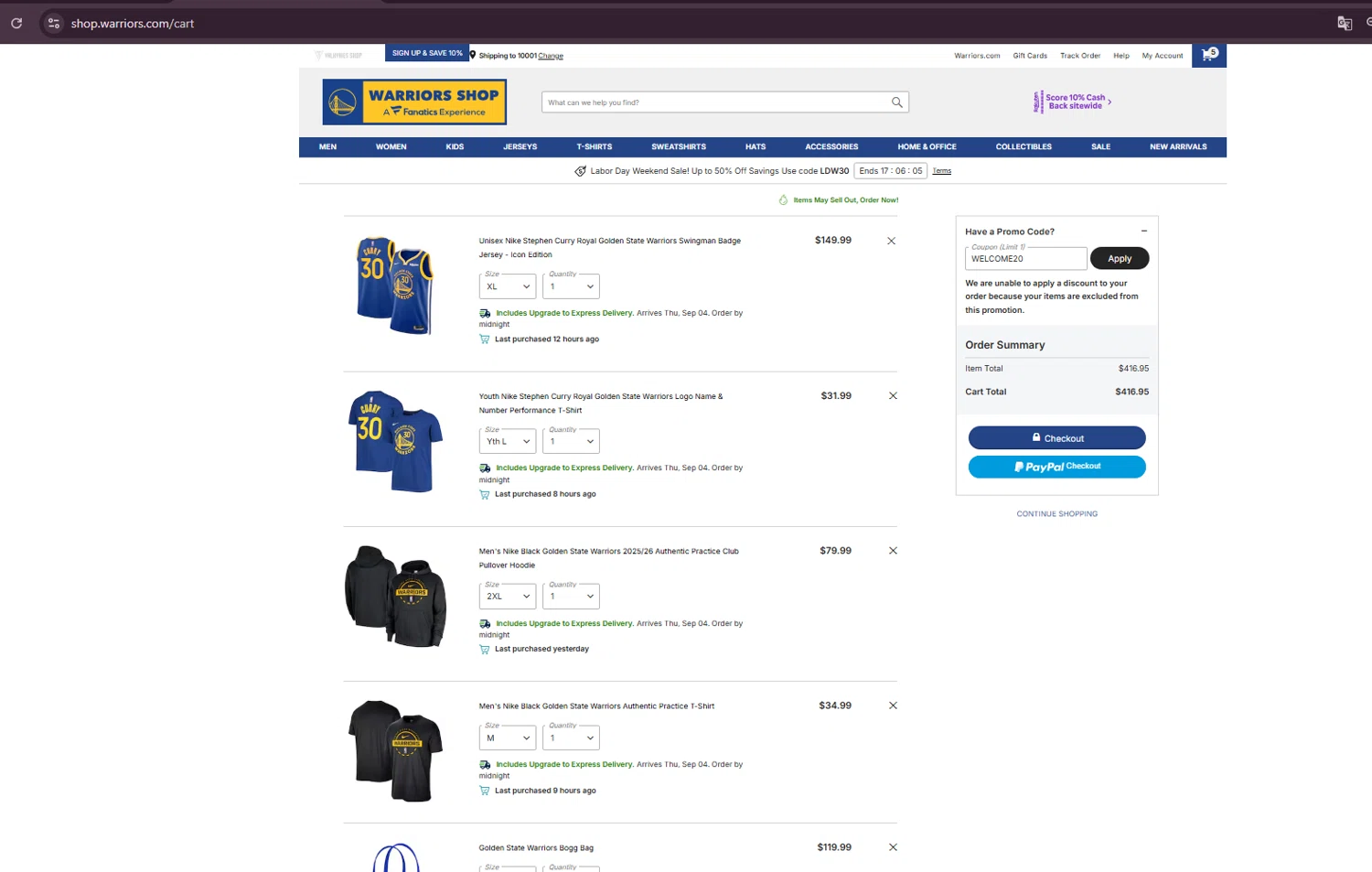Viewport: 1372px width, 872px height.
Task: Open the WOMEN menu
Action: (x=391, y=146)
